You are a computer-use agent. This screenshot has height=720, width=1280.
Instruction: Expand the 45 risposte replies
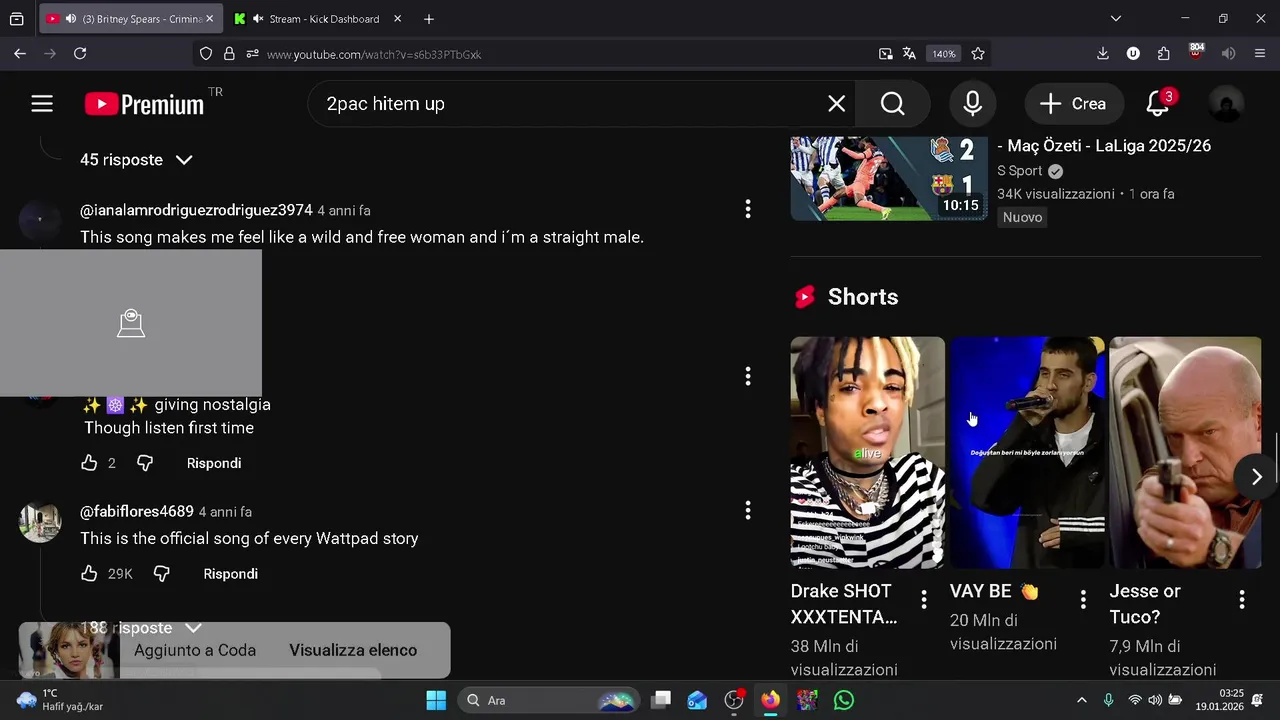[x=137, y=160]
